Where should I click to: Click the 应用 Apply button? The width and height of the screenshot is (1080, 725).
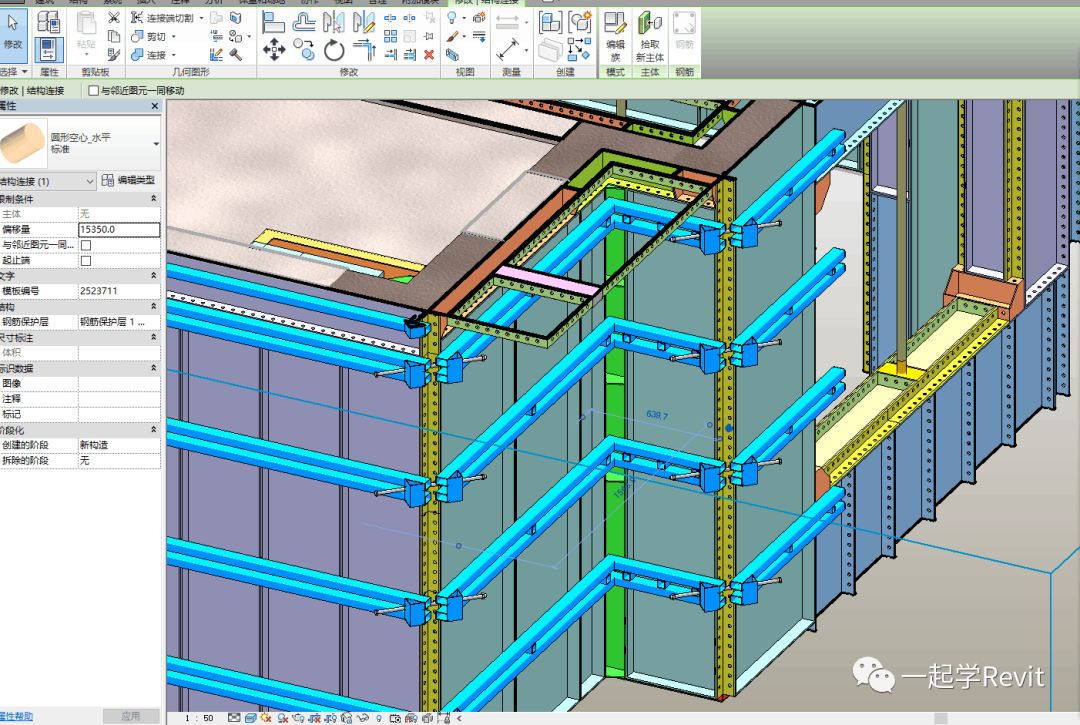[131, 717]
